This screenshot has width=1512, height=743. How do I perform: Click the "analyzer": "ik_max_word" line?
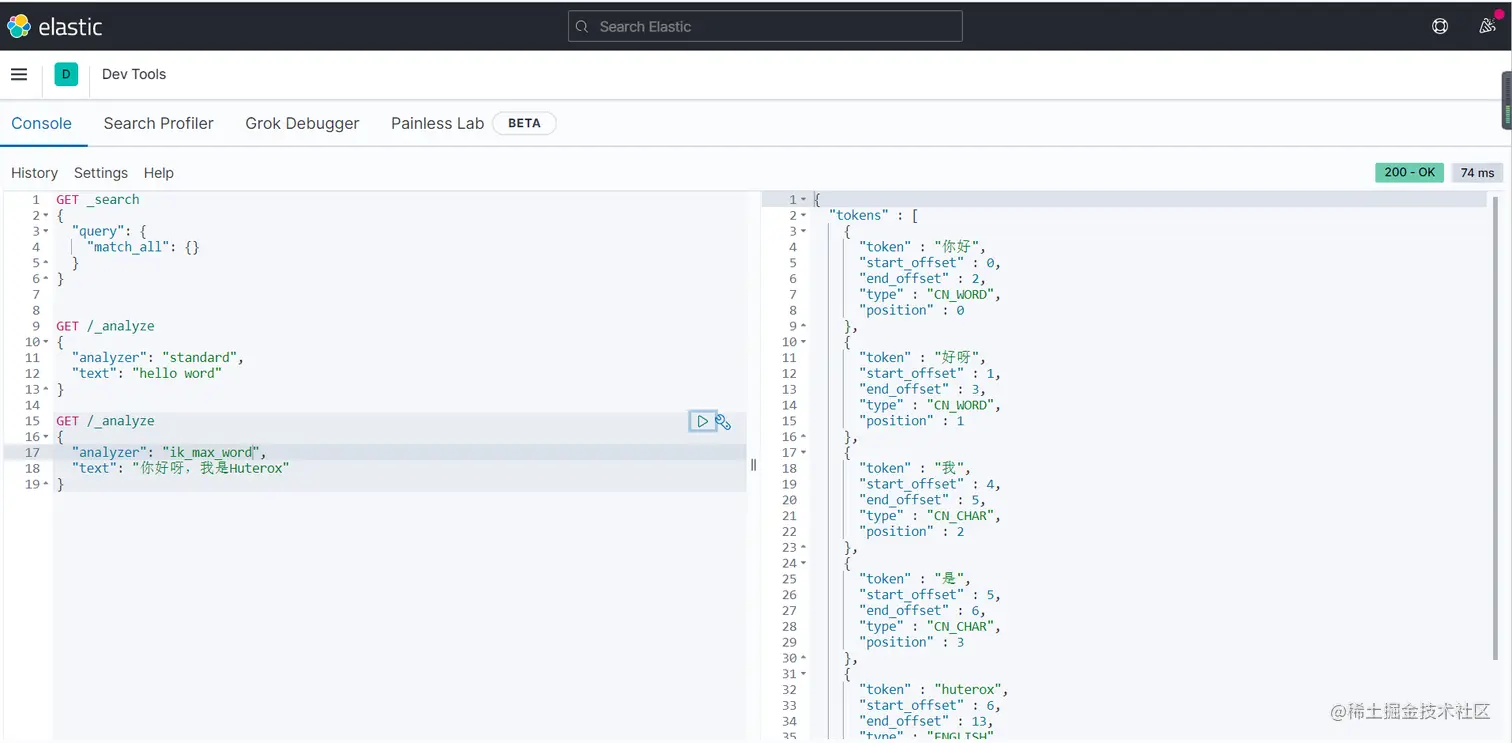tap(169, 453)
